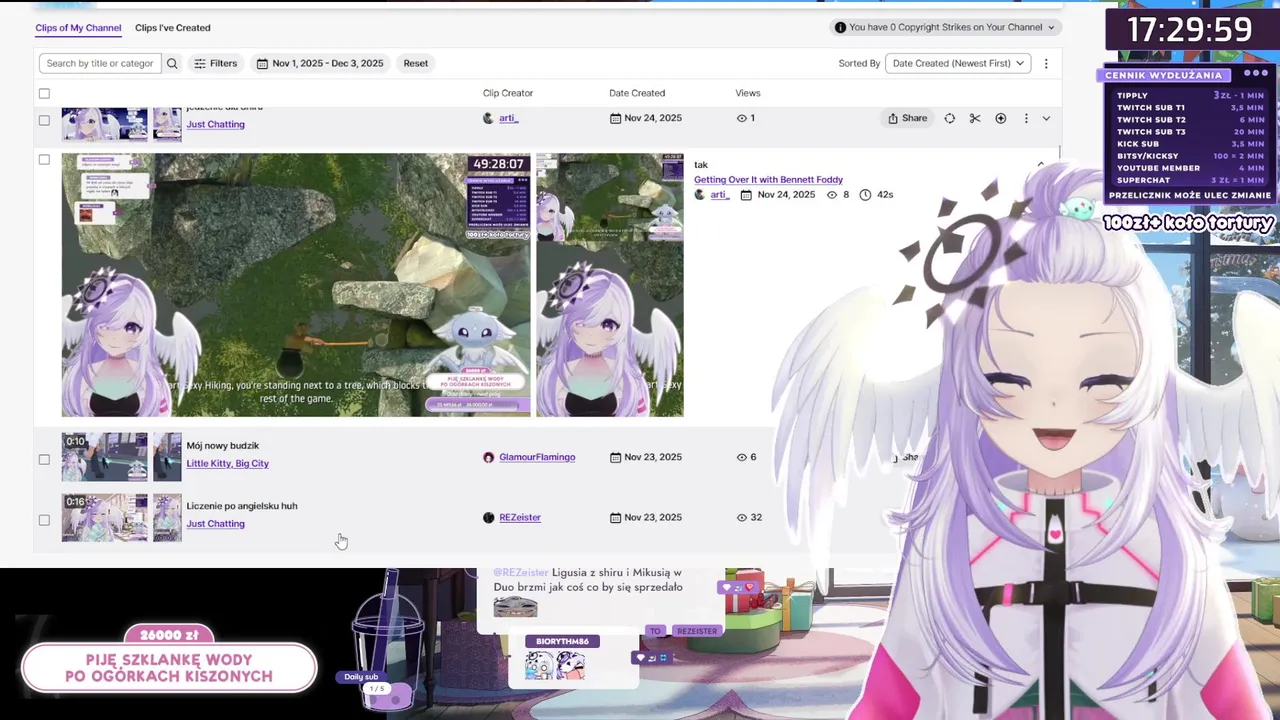Switch to Clips I've Created tab
This screenshot has width=1280, height=720.
coord(173,28)
